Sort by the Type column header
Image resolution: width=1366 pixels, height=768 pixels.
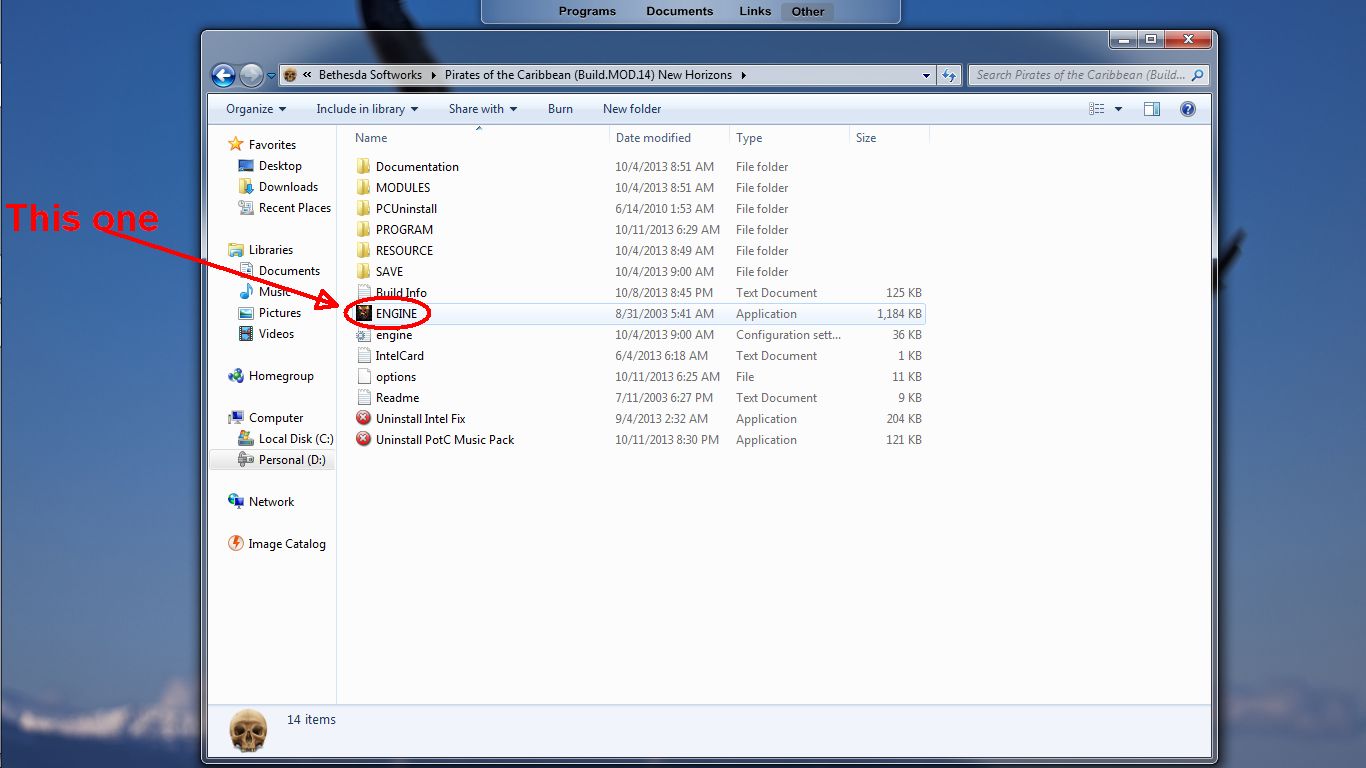(749, 138)
